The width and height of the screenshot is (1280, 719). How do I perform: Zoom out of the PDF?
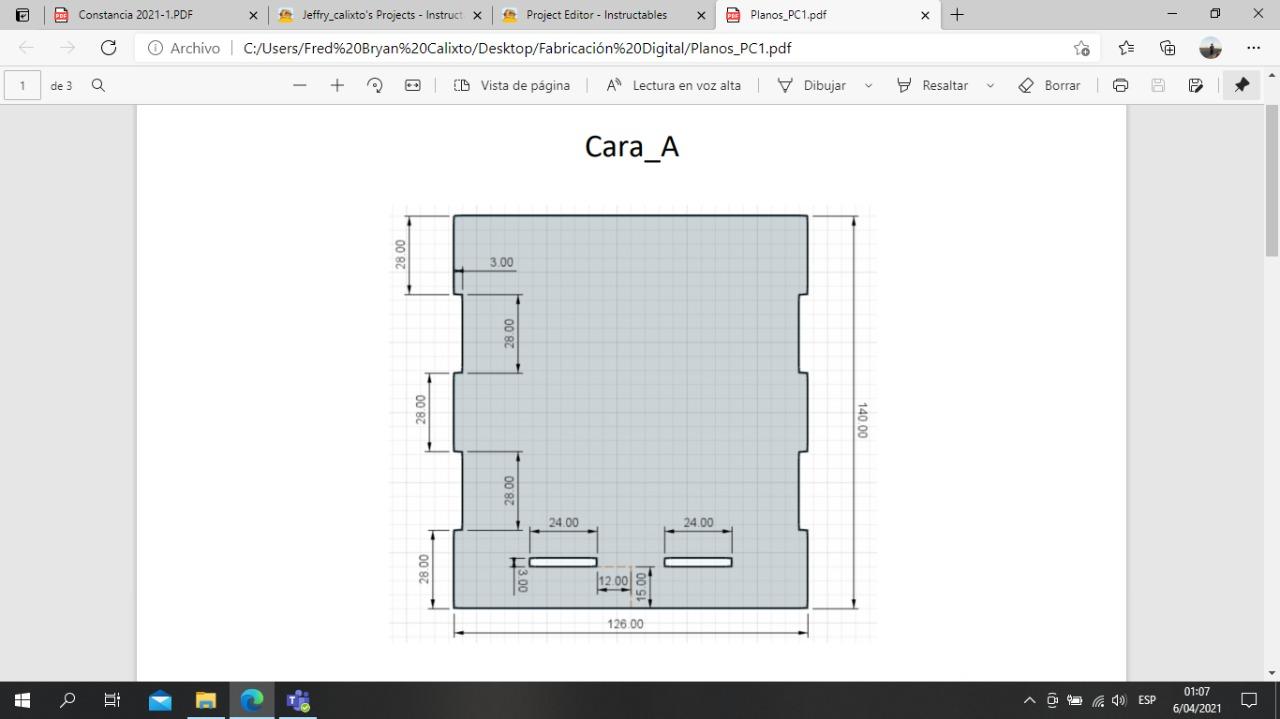point(300,86)
